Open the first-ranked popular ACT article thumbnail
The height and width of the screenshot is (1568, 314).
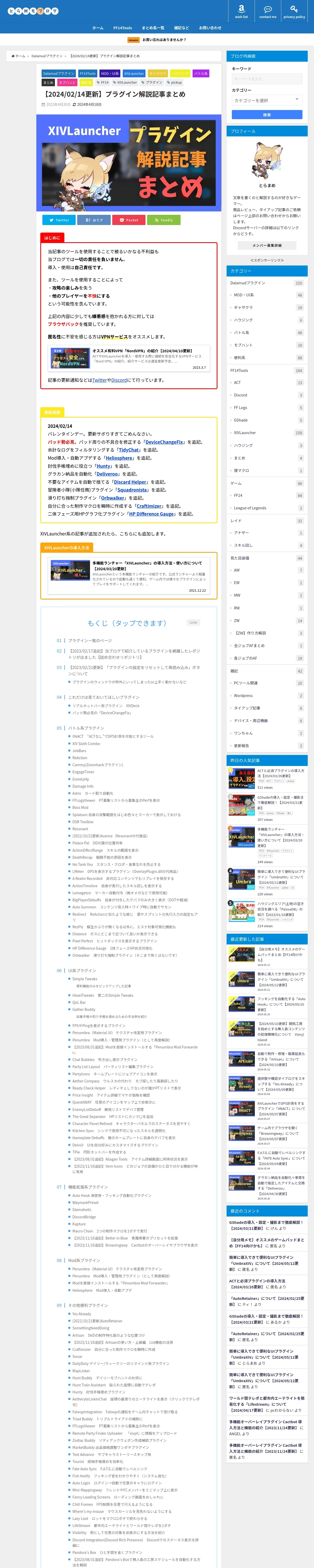242,779
